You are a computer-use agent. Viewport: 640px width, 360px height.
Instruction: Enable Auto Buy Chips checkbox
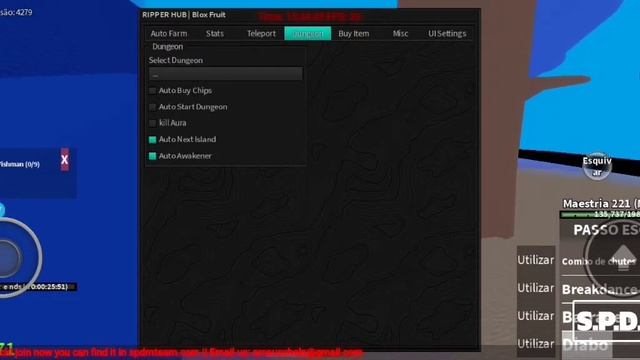(153, 91)
